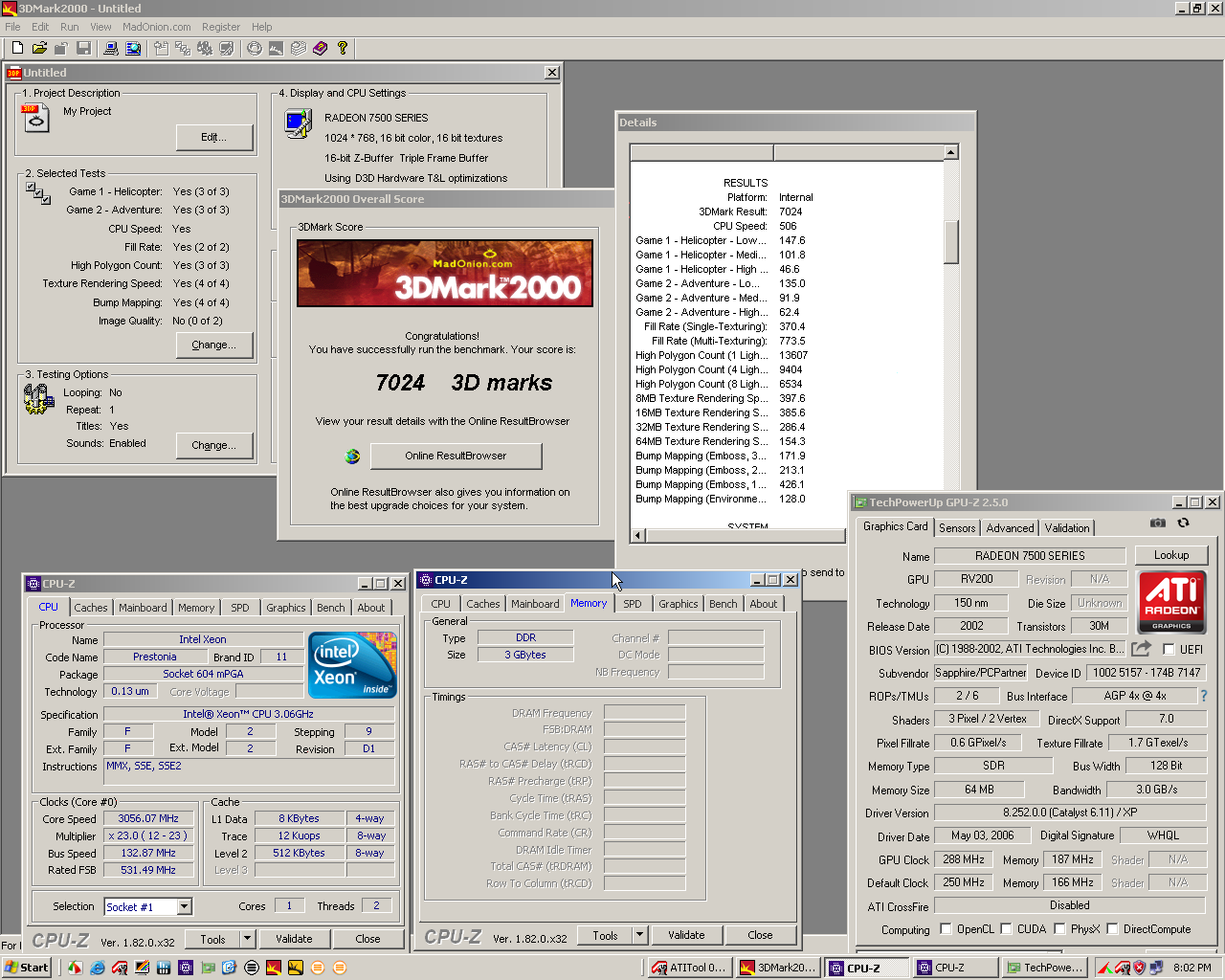Toggle the CUDA checkbox in GPU-Z
The image size is (1225, 980).
coord(1006,928)
